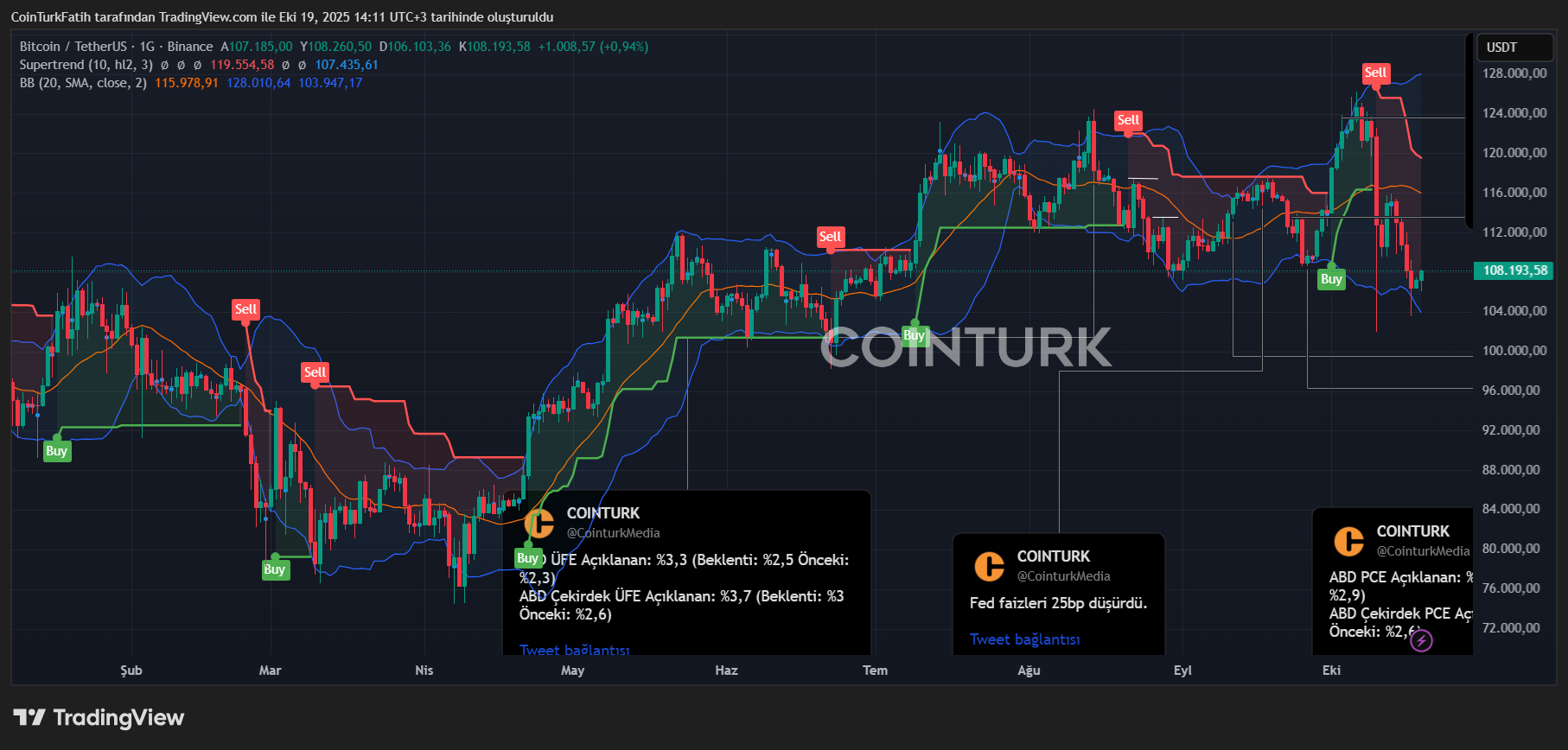Screen dimensions: 1568x750
Task: Click the Sell signal label in late February
Action: (x=245, y=308)
